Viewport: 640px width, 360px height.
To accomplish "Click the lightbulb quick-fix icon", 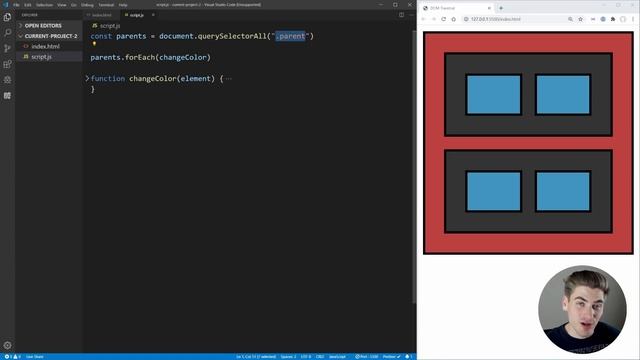I will [94, 44].
